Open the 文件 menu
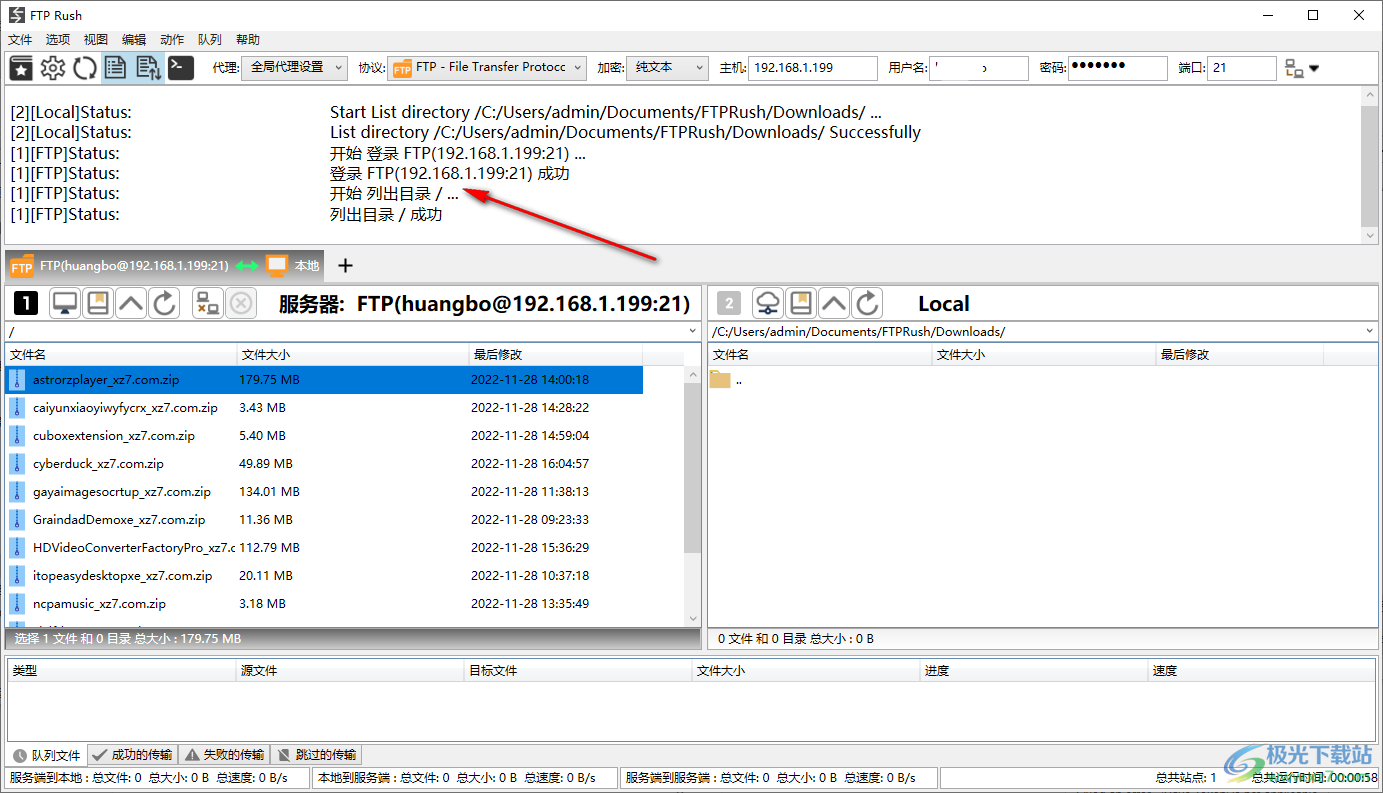The height and width of the screenshot is (793, 1383). [x=20, y=40]
